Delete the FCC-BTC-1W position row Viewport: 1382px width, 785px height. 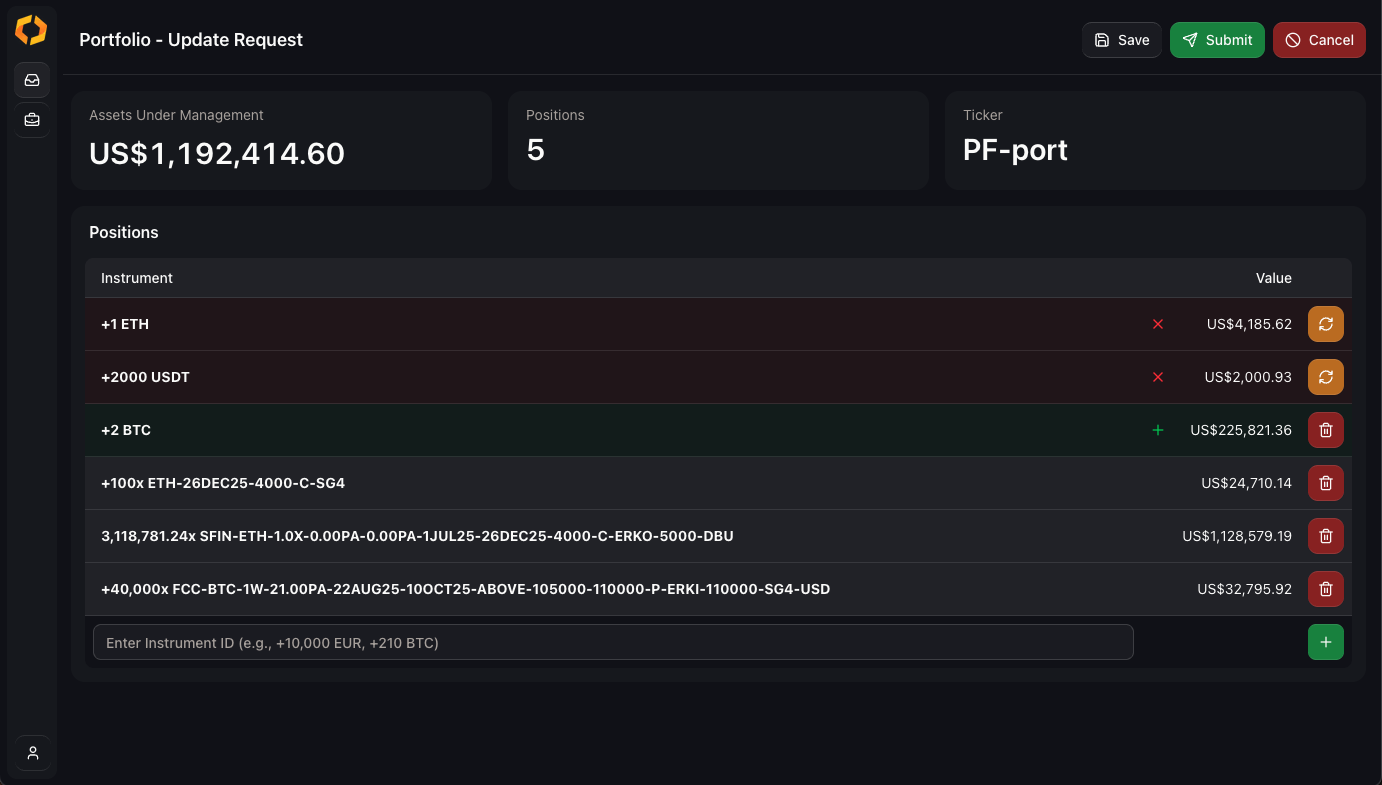pyautogui.click(x=1325, y=589)
